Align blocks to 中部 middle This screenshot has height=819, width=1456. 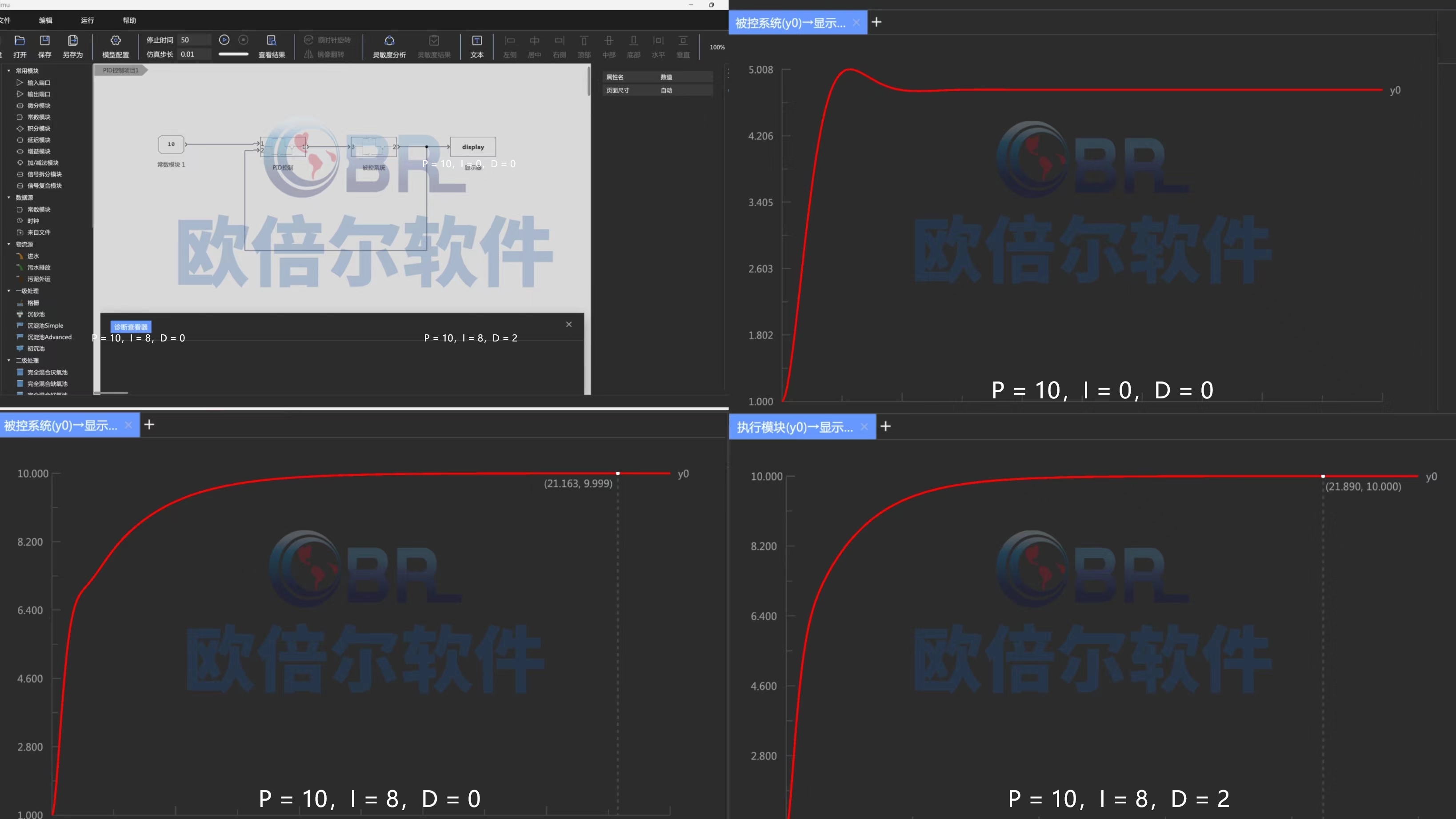point(609,46)
